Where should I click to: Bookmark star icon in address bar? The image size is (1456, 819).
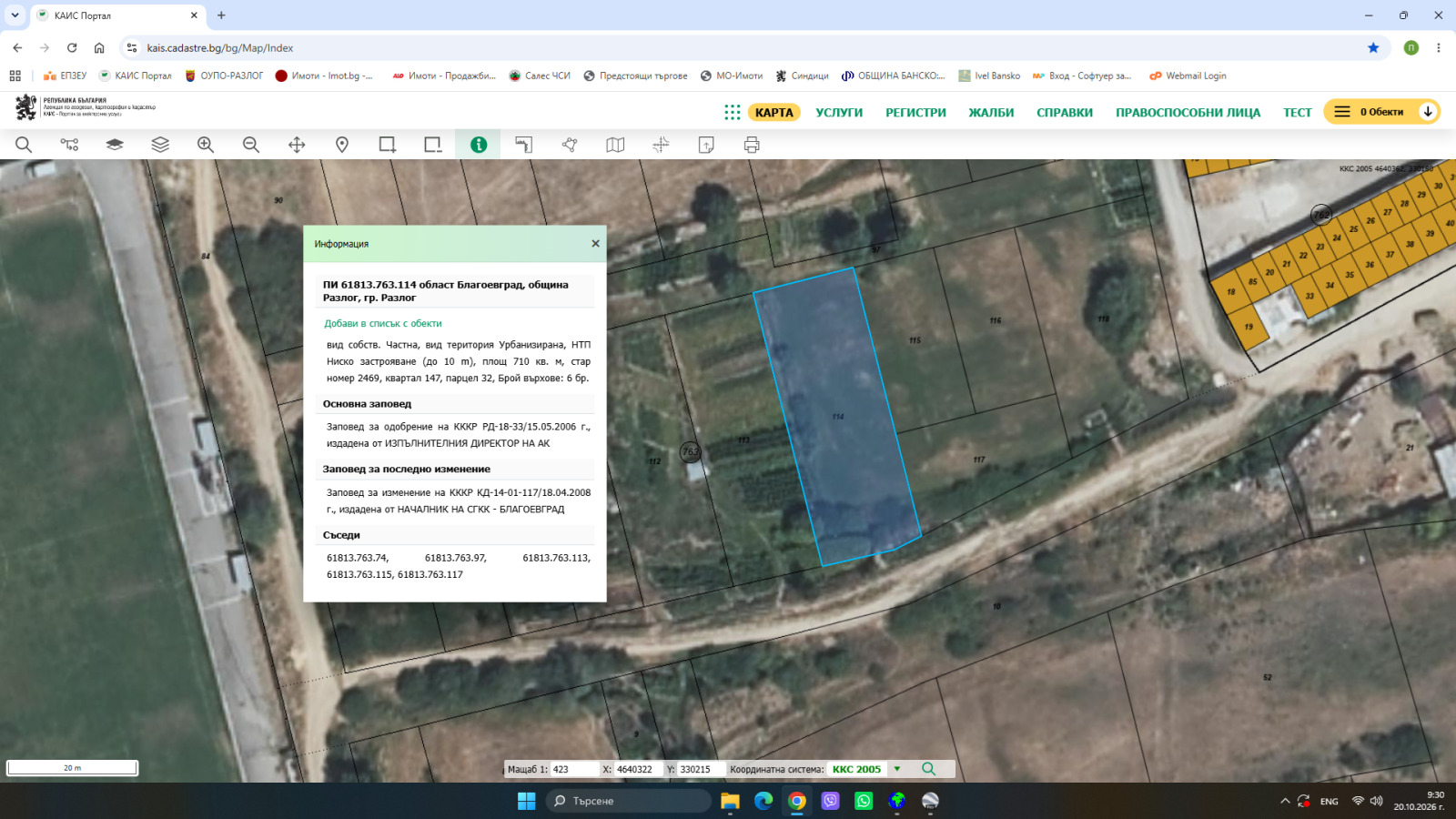pyautogui.click(x=1373, y=47)
